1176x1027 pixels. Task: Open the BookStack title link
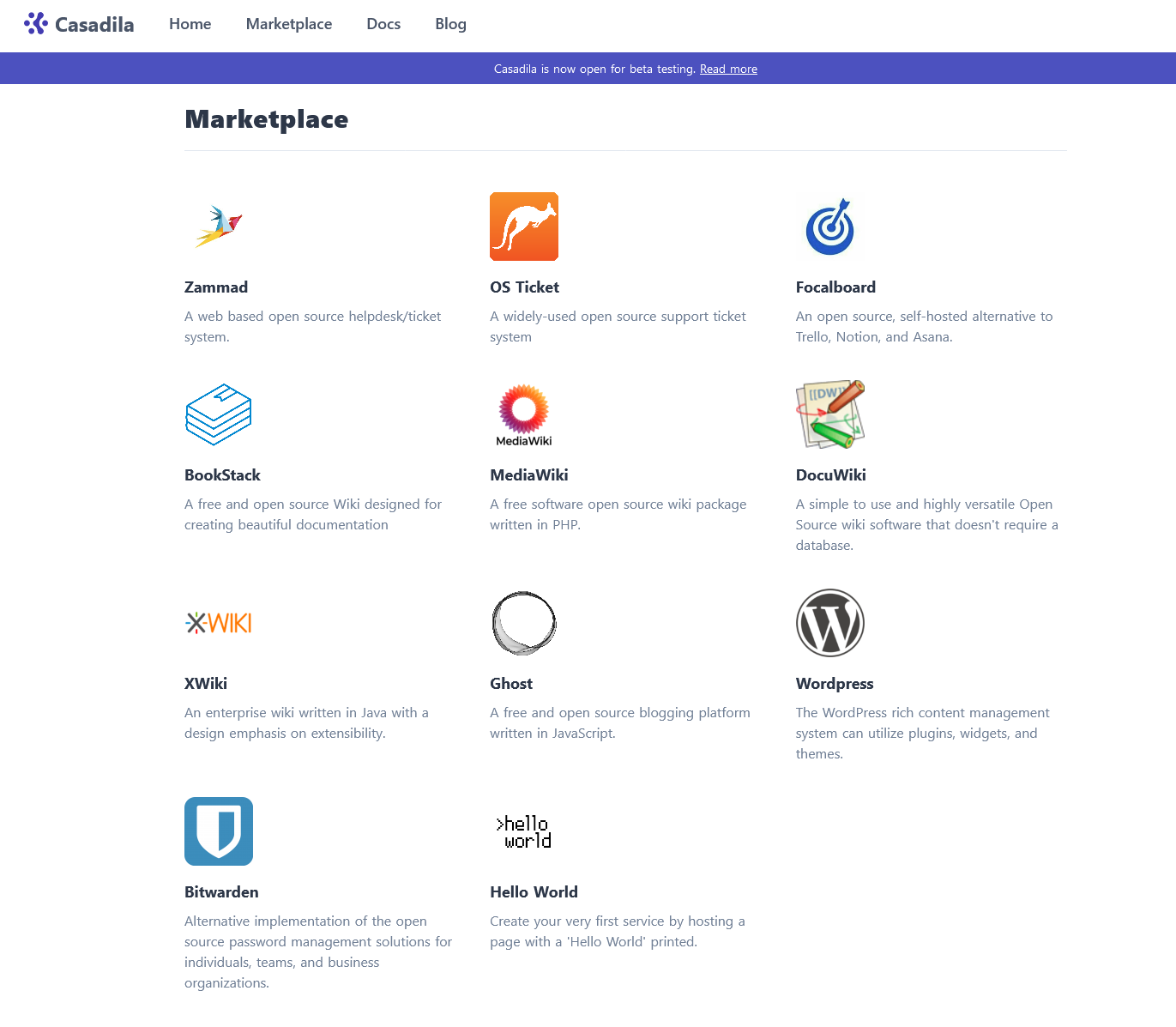tap(222, 475)
